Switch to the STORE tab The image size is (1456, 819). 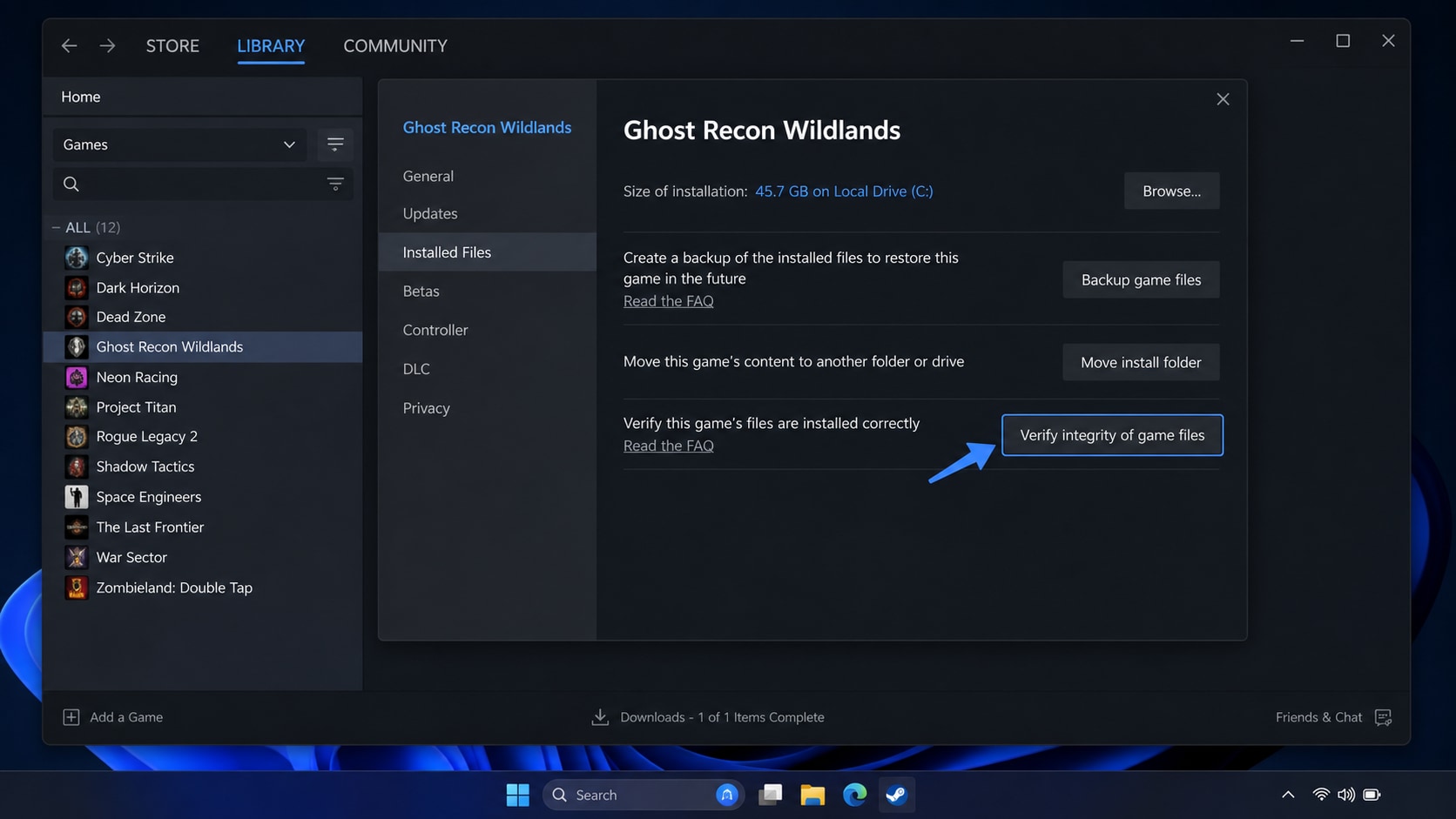[x=172, y=45]
